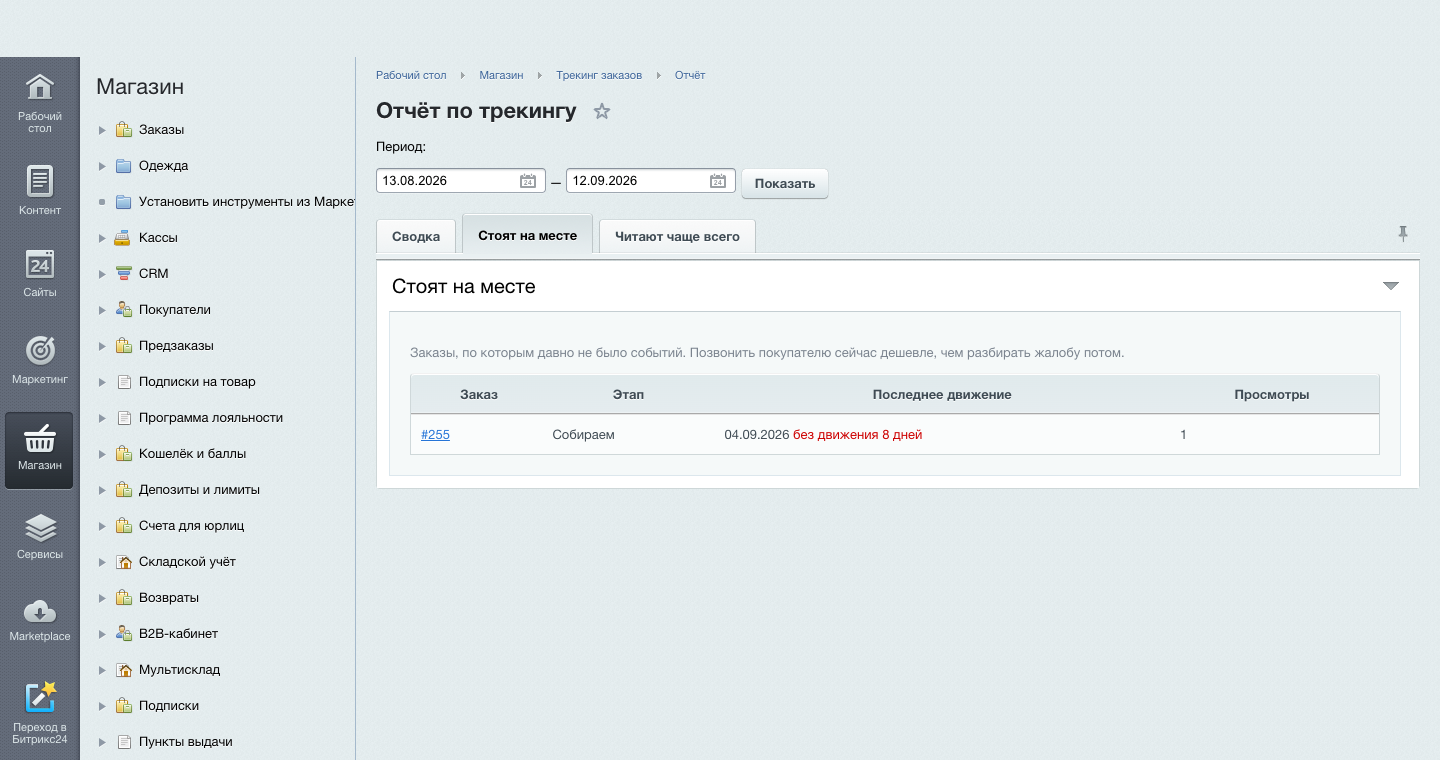The height and width of the screenshot is (760, 1440).
Task: Open Пункты выдачи menu item
Action: click(185, 742)
